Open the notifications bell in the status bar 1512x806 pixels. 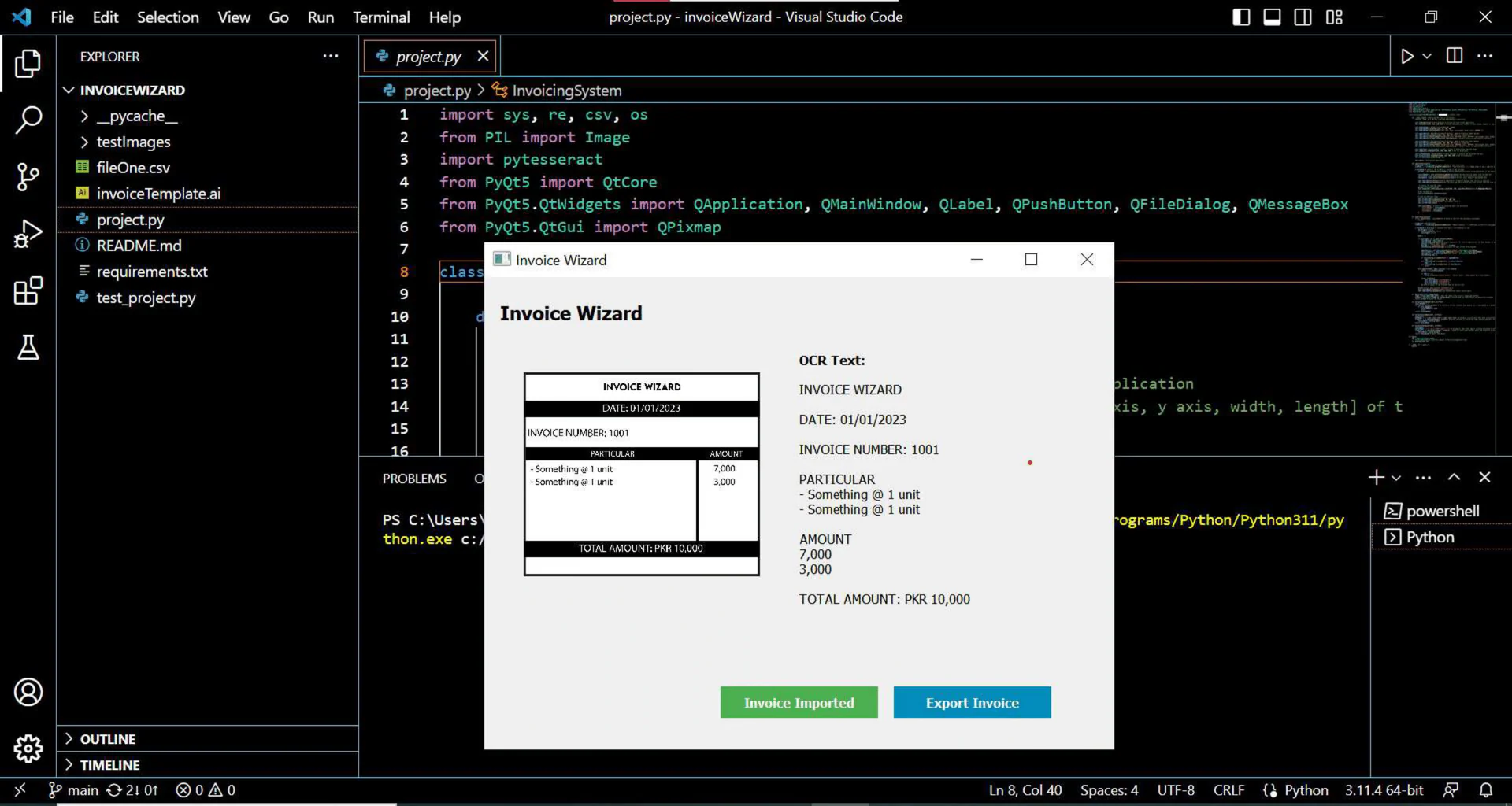coord(1485,789)
